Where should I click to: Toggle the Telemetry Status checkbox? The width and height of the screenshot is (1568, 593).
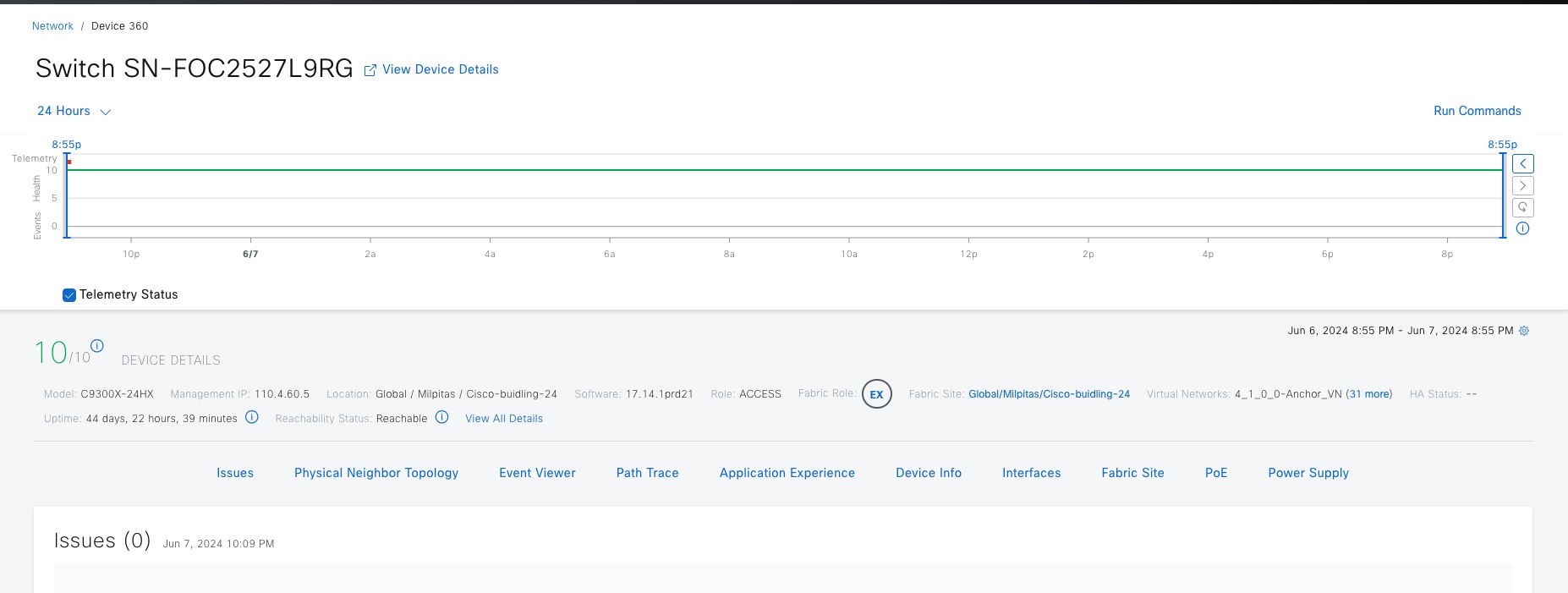tap(69, 295)
